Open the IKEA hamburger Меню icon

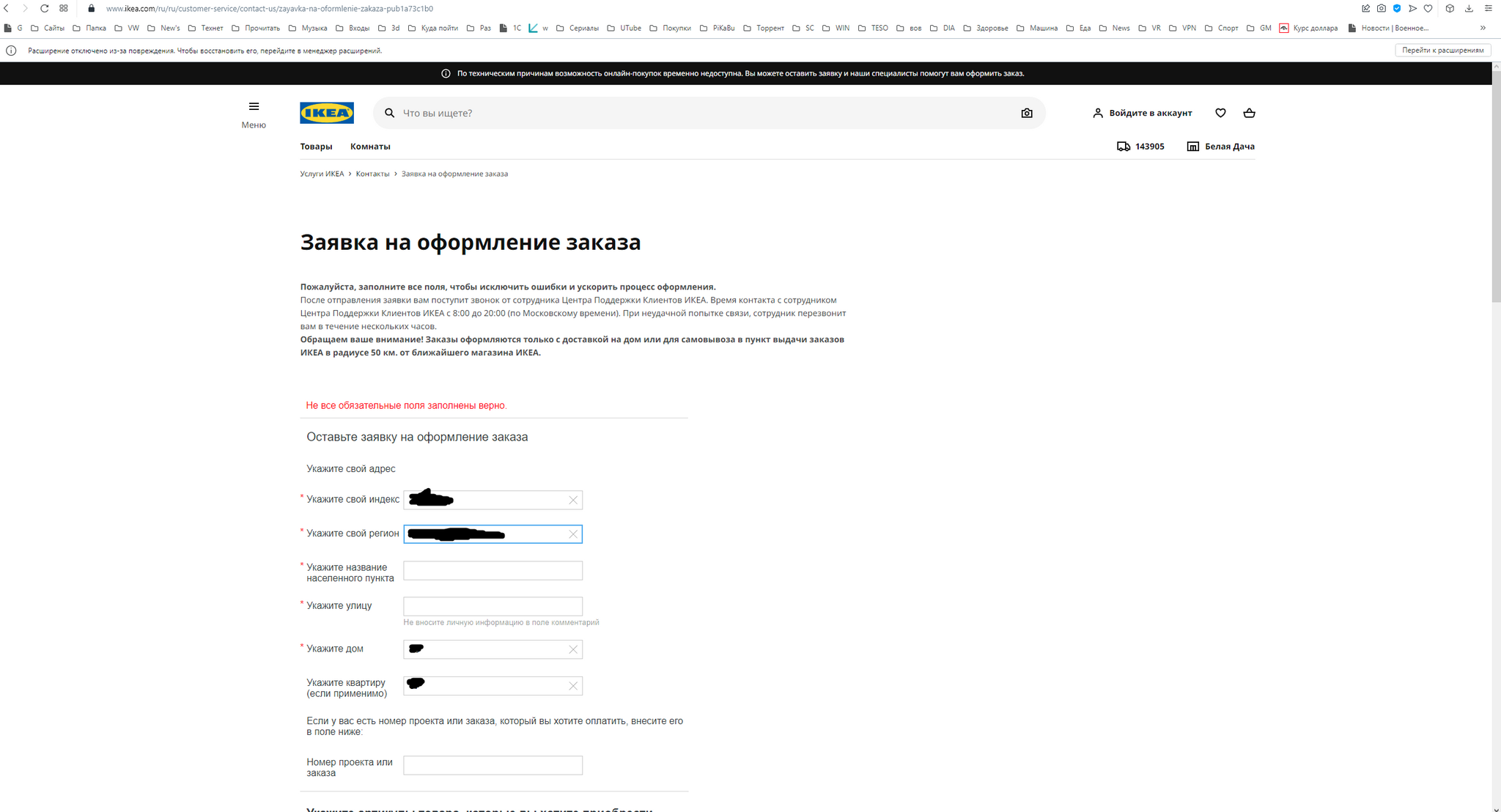(254, 107)
